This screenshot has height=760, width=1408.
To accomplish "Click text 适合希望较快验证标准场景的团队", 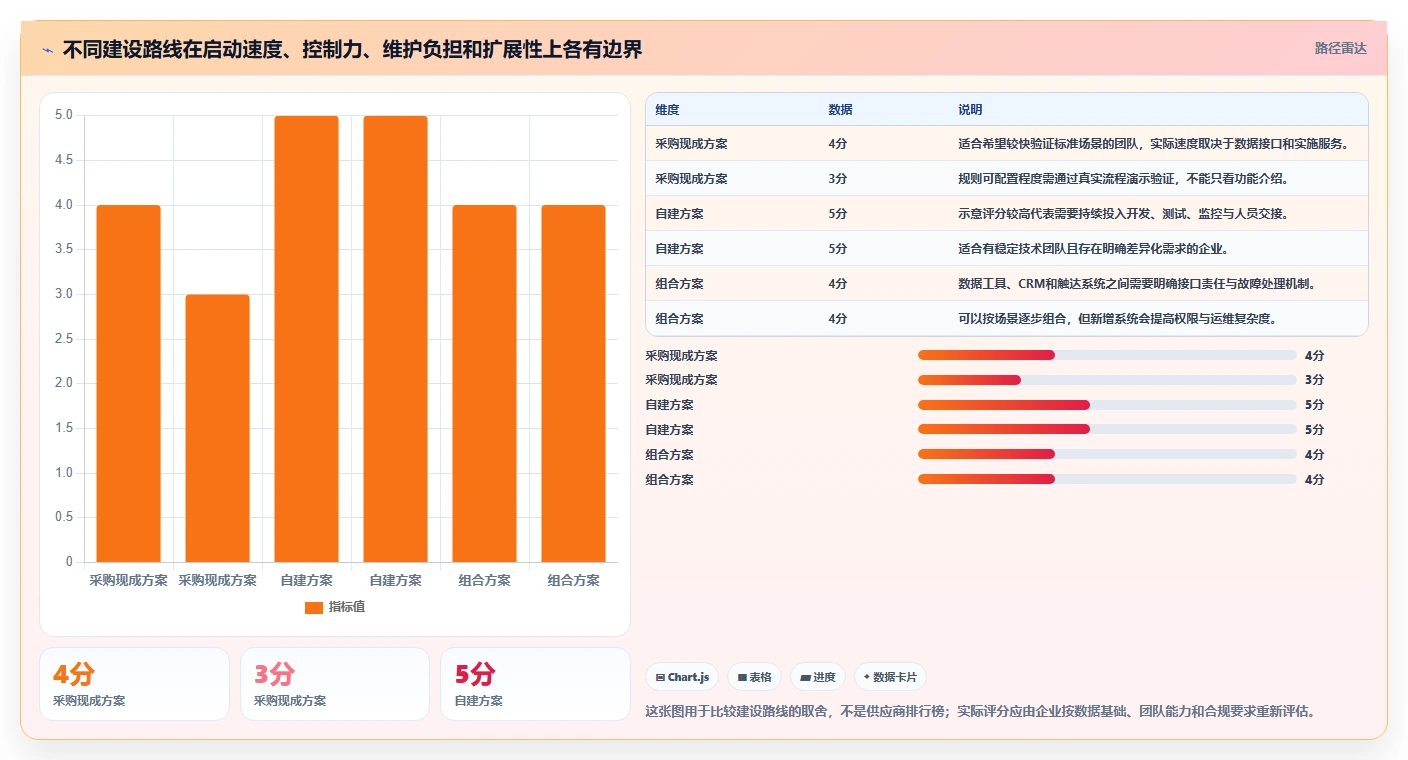I will (1052, 144).
